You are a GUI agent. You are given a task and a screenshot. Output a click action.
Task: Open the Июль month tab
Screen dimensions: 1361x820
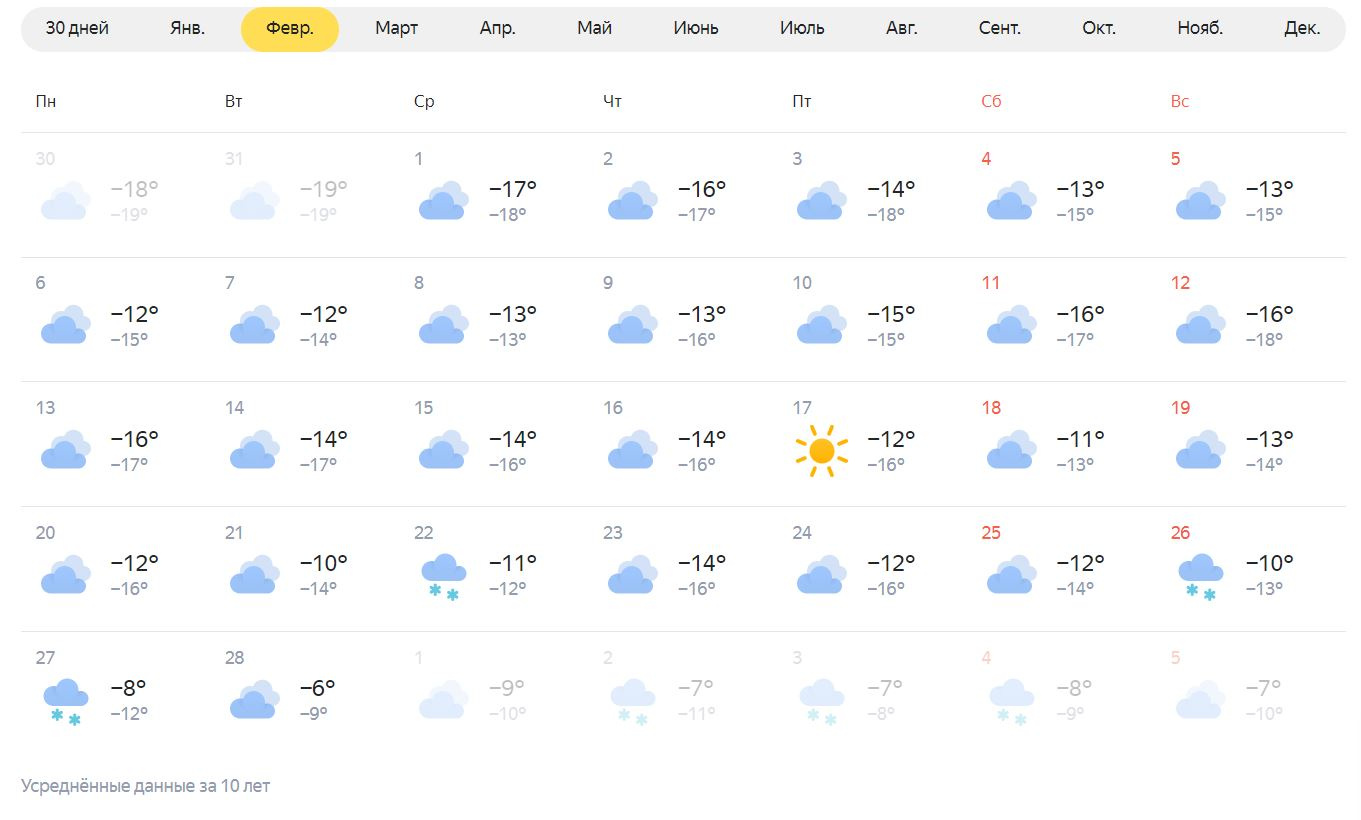coord(802,28)
